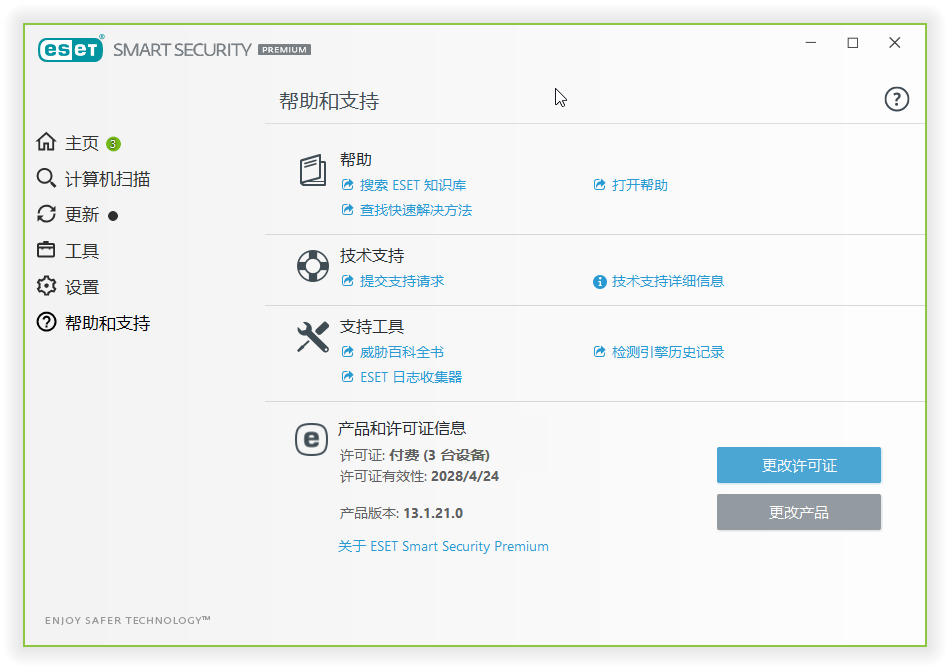Click the 'e' 产品和许可证信息 icon
Viewport: 950px width, 670px height.
click(312, 440)
